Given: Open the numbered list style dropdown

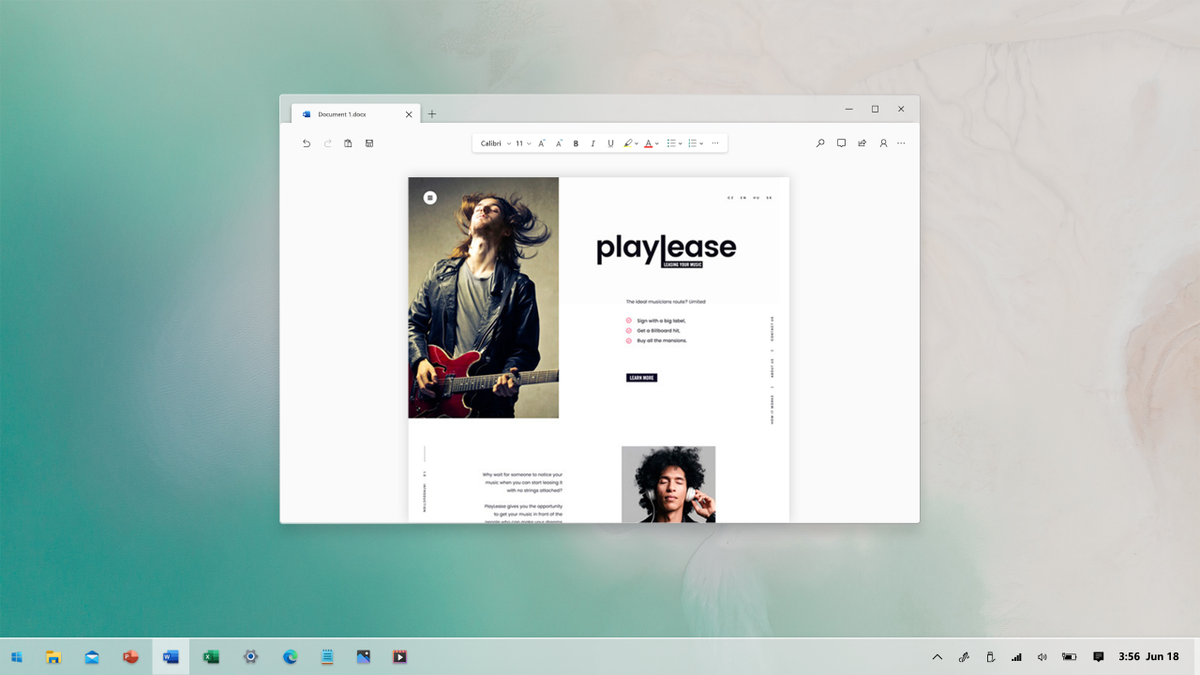Looking at the screenshot, I should [702, 144].
